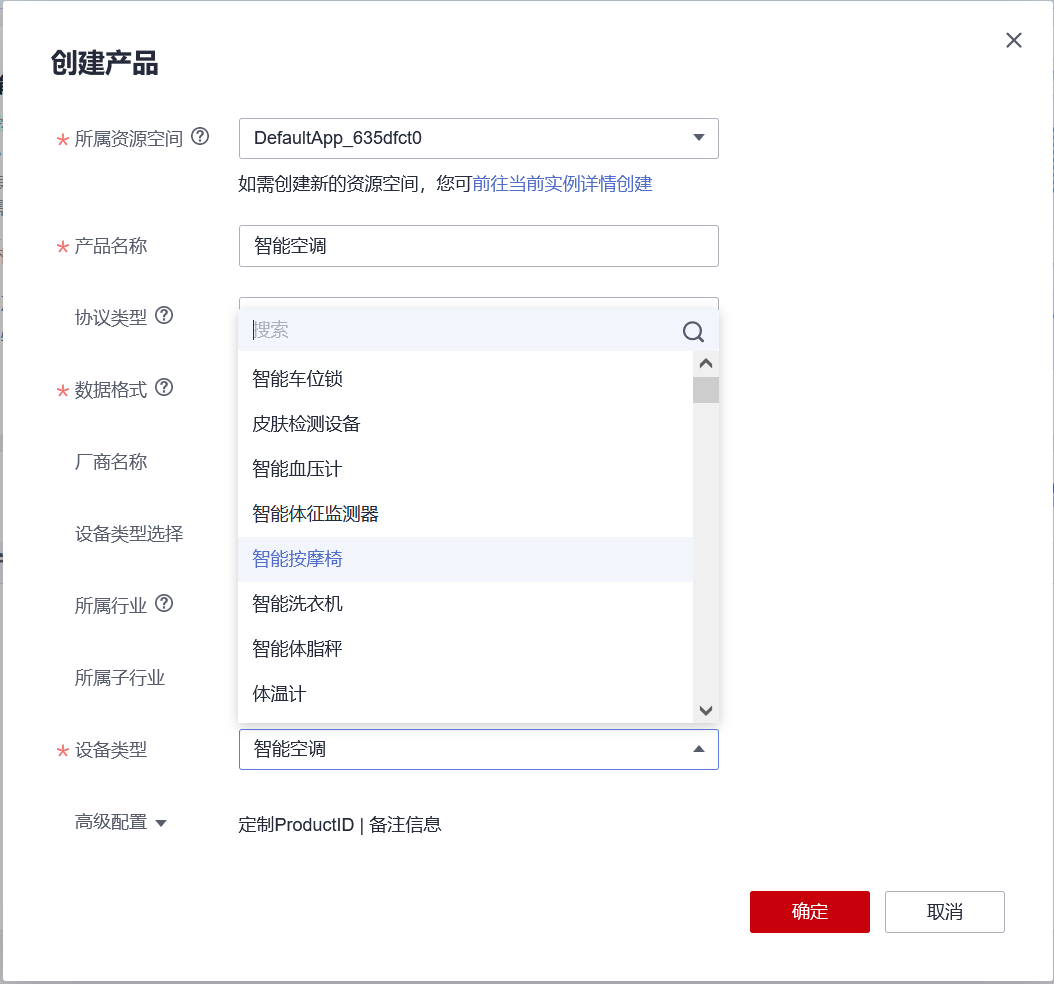Click the 确定 confirm button
Image resolution: width=1054 pixels, height=984 pixels.
pyautogui.click(x=809, y=911)
